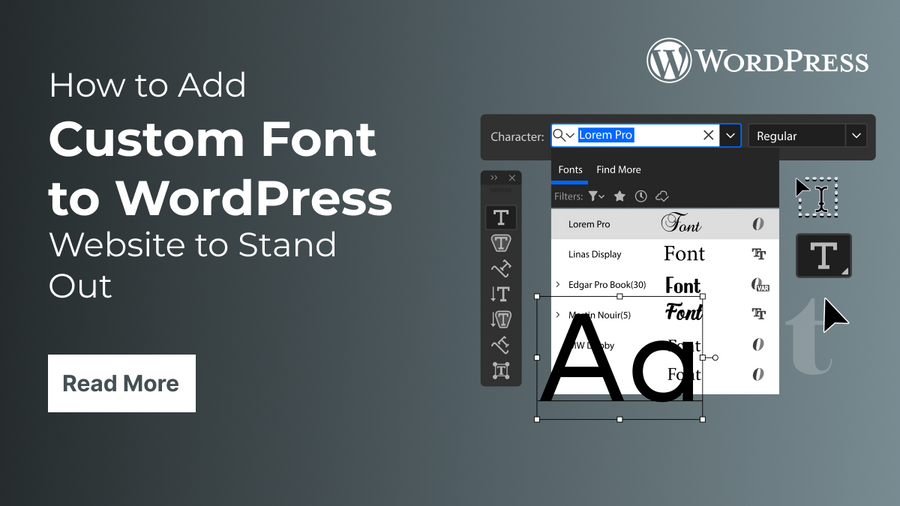Toggle the cloud activated fonts filter
900x506 pixels.
661,197
